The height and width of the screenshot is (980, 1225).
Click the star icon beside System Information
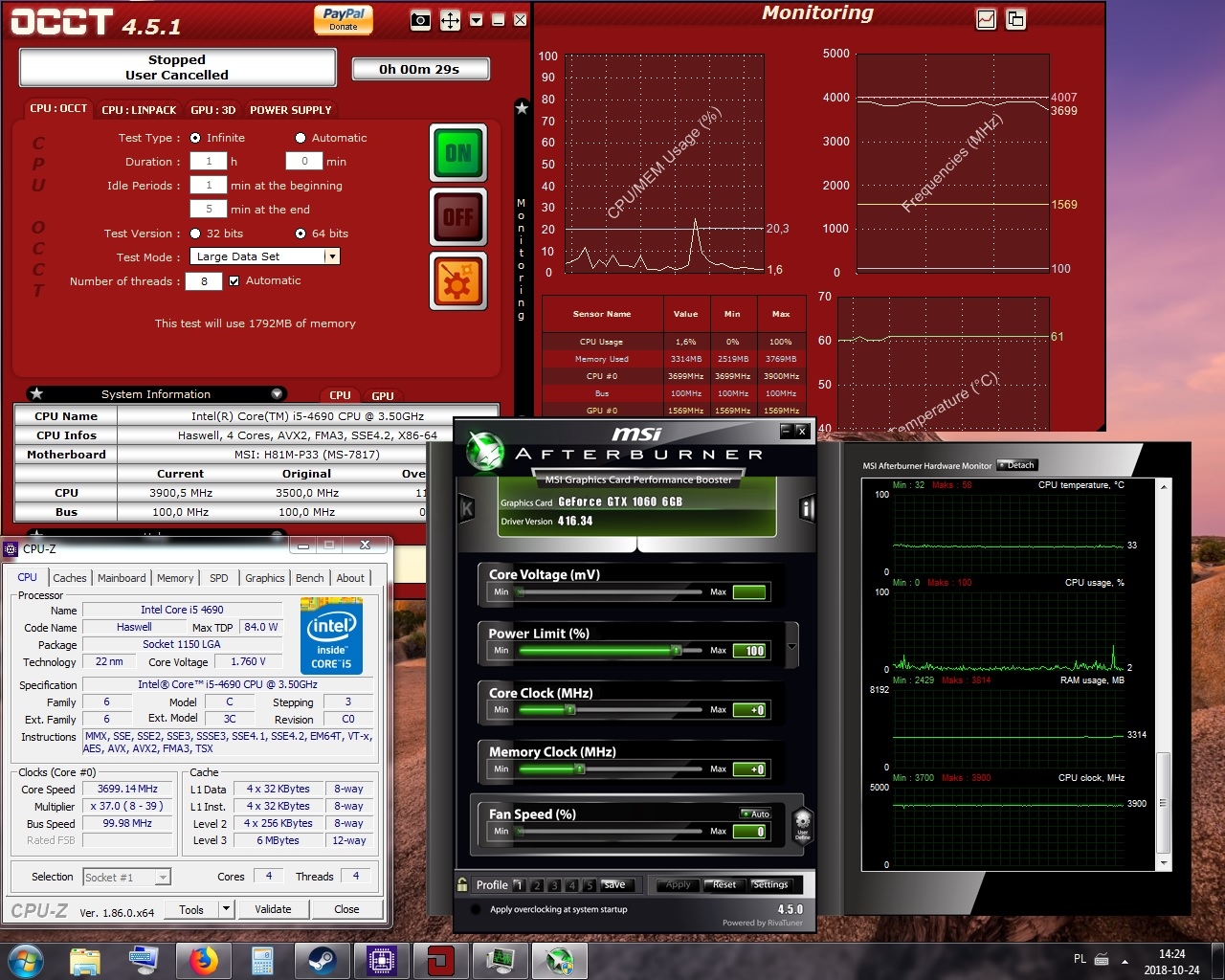coord(36,394)
